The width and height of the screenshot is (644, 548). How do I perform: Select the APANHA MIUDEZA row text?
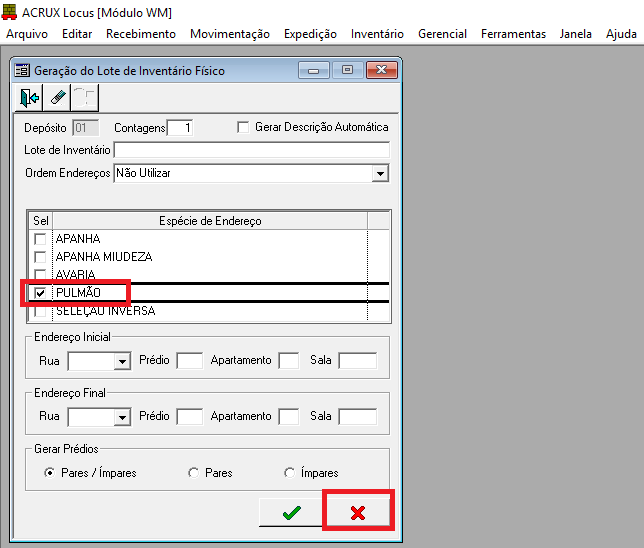(x=104, y=257)
